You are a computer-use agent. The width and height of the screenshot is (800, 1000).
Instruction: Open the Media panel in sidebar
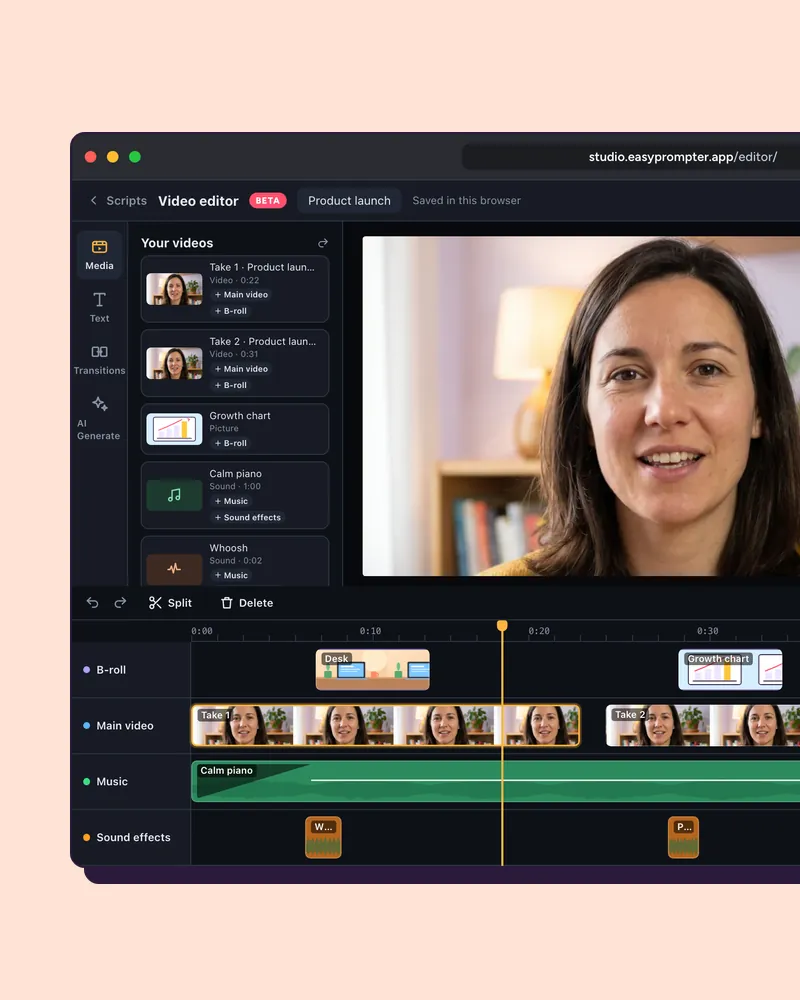[x=99, y=254]
